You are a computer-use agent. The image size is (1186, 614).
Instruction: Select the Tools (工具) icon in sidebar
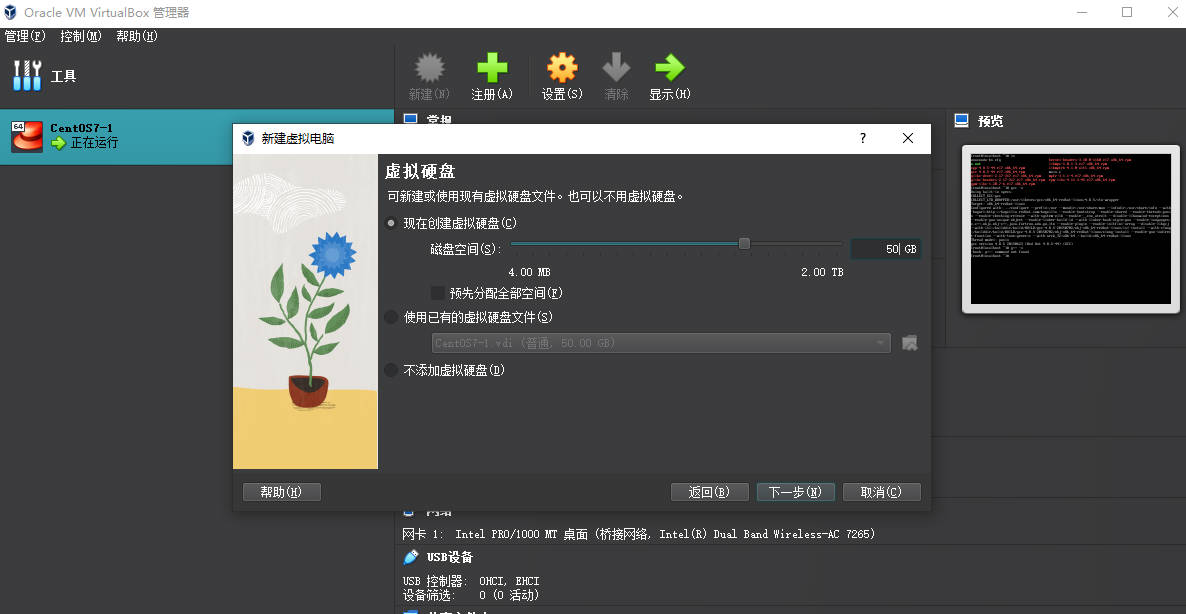27,76
